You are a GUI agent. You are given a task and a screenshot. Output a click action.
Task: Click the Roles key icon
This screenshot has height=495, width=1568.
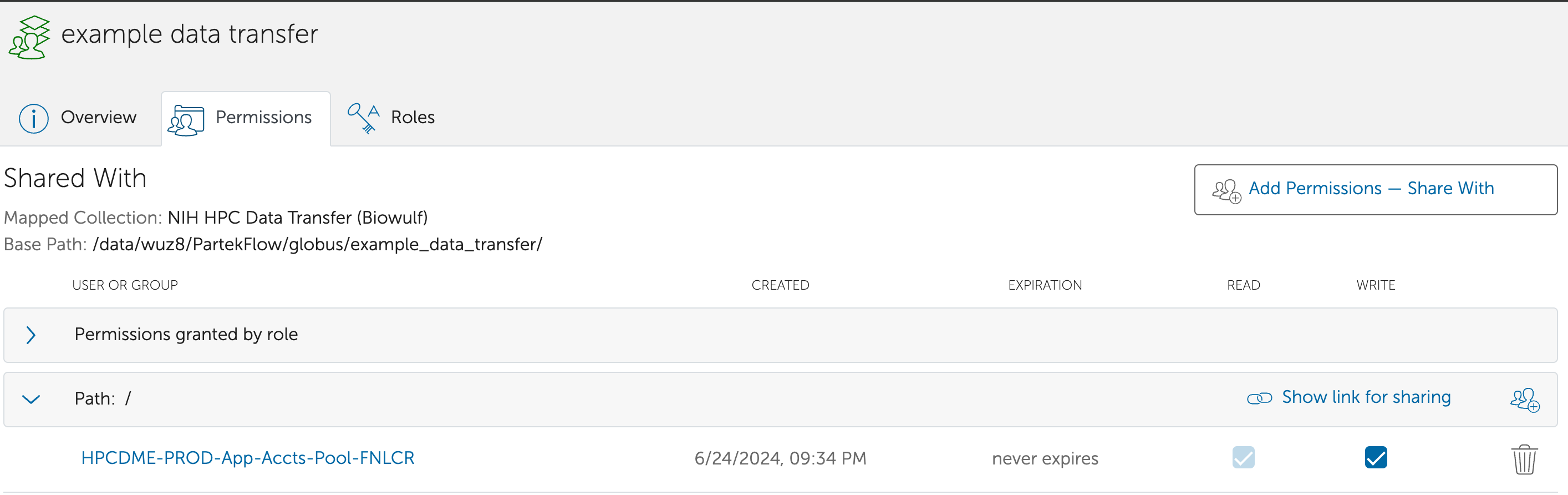[x=363, y=118]
